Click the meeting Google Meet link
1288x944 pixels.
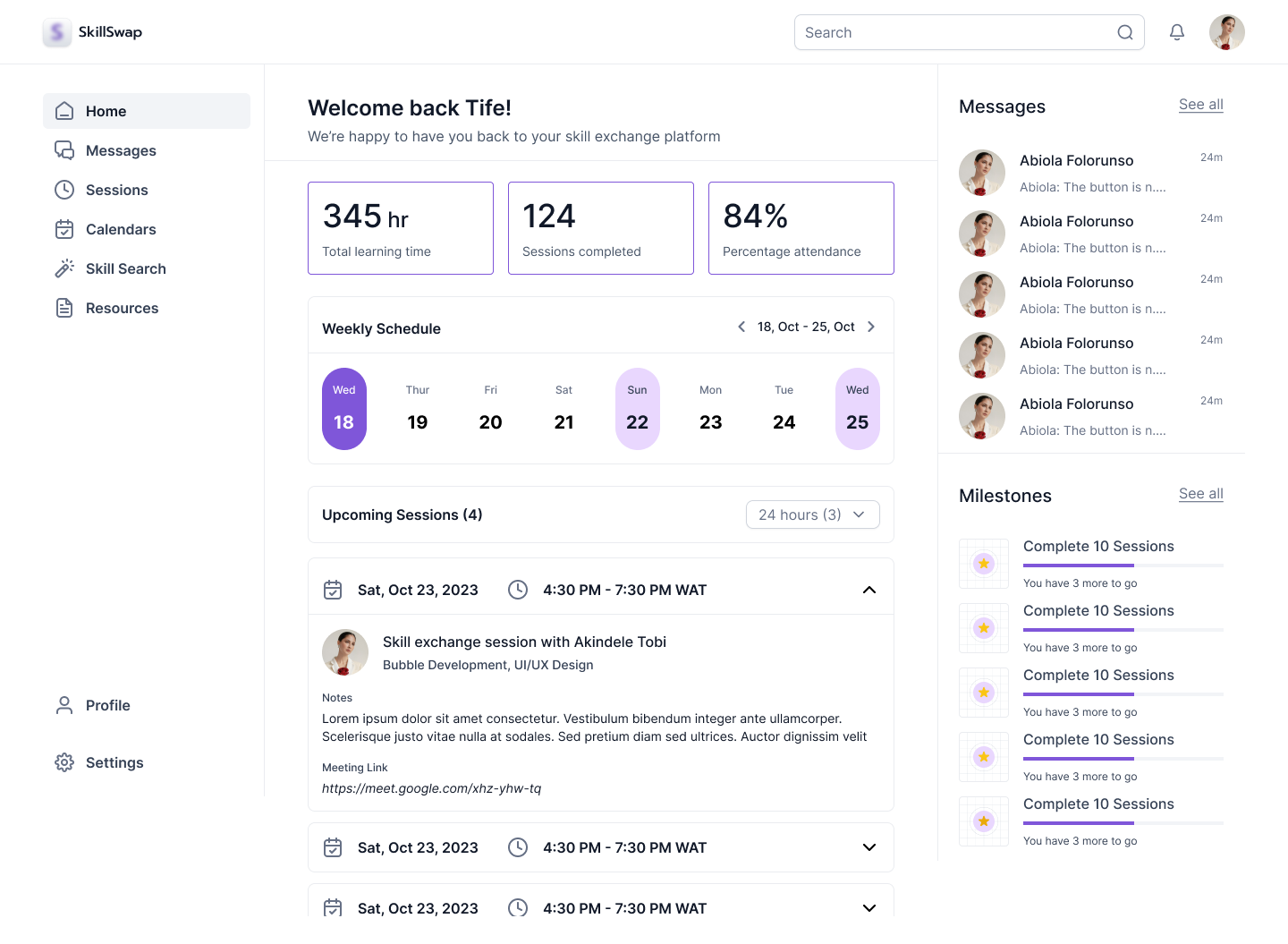click(x=432, y=788)
